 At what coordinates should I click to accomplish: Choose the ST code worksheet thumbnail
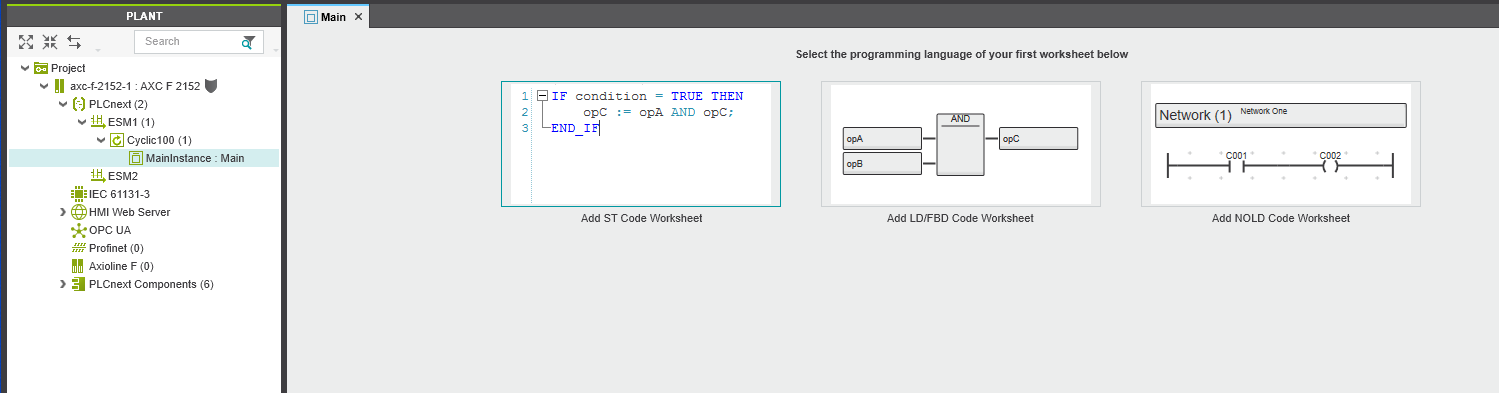tap(641, 144)
